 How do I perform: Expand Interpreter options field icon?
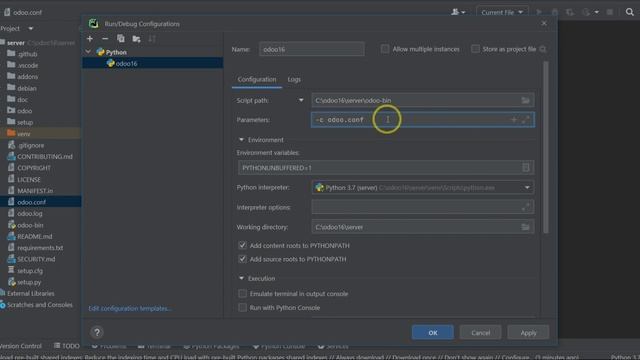pyautogui.click(x=526, y=207)
